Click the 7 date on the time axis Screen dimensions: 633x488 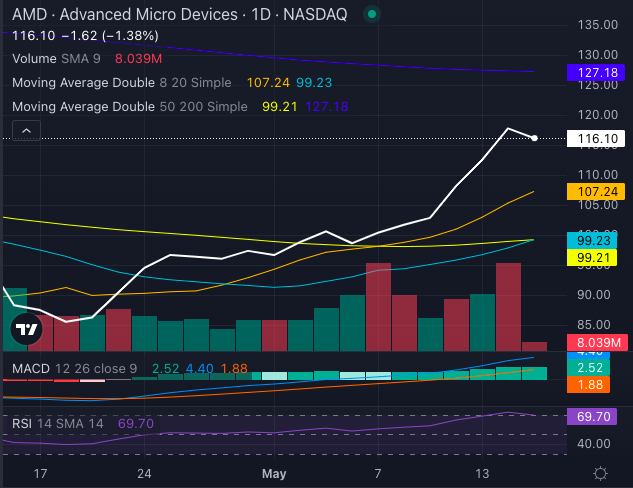378,473
